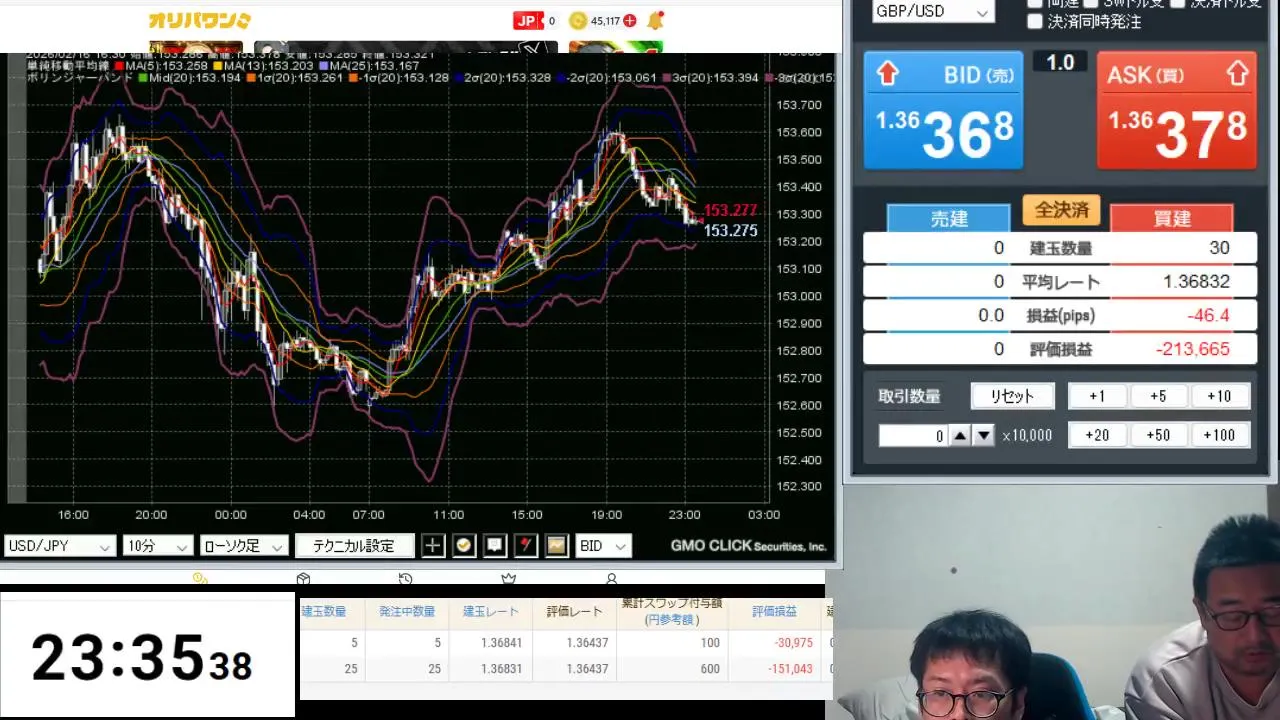Click the GMO CLICK Securities logo
Viewport: 1280px width, 720px height.
tap(748, 546)
